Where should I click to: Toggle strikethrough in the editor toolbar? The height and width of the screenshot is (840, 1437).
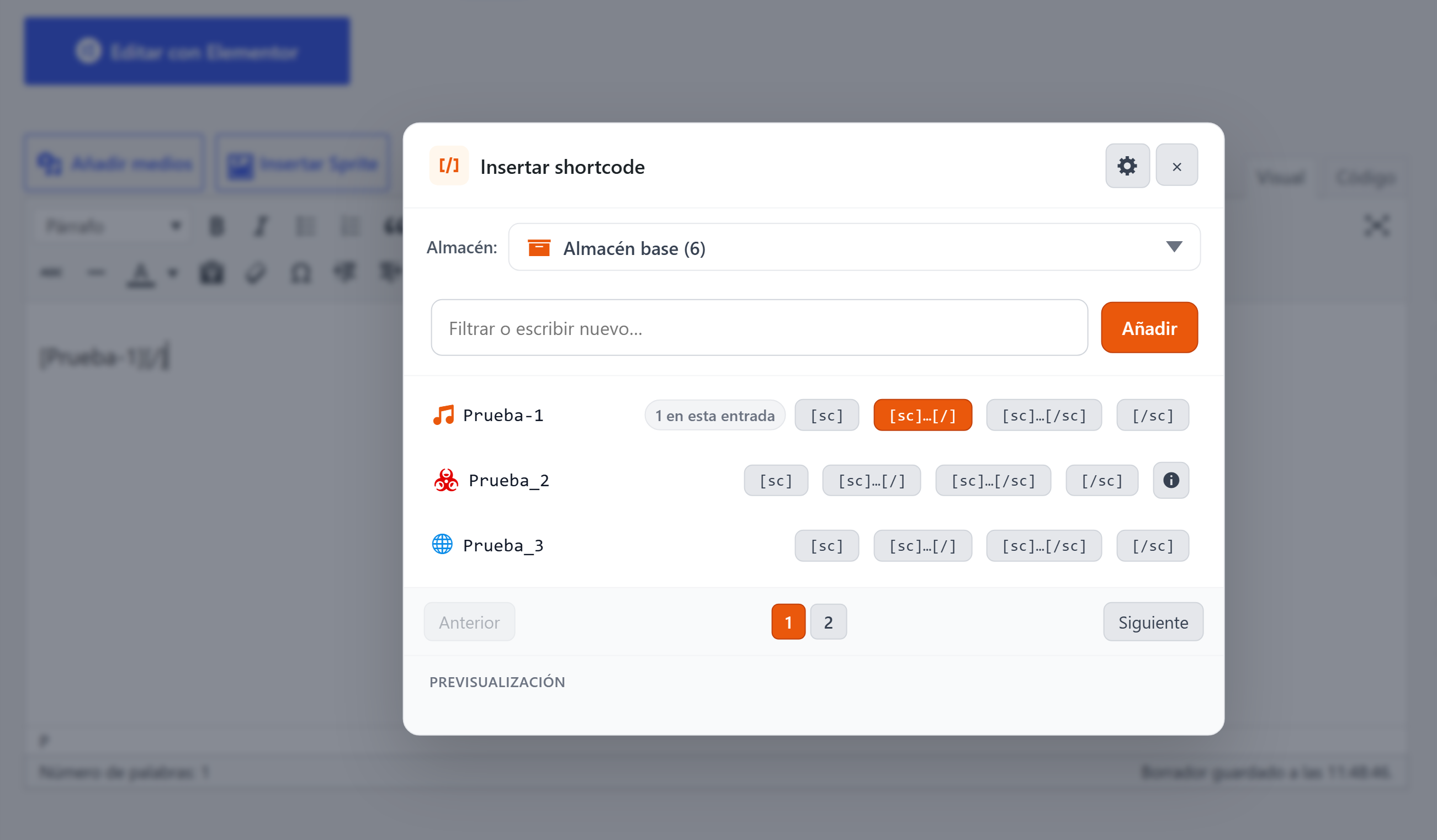tap(51, 273)
